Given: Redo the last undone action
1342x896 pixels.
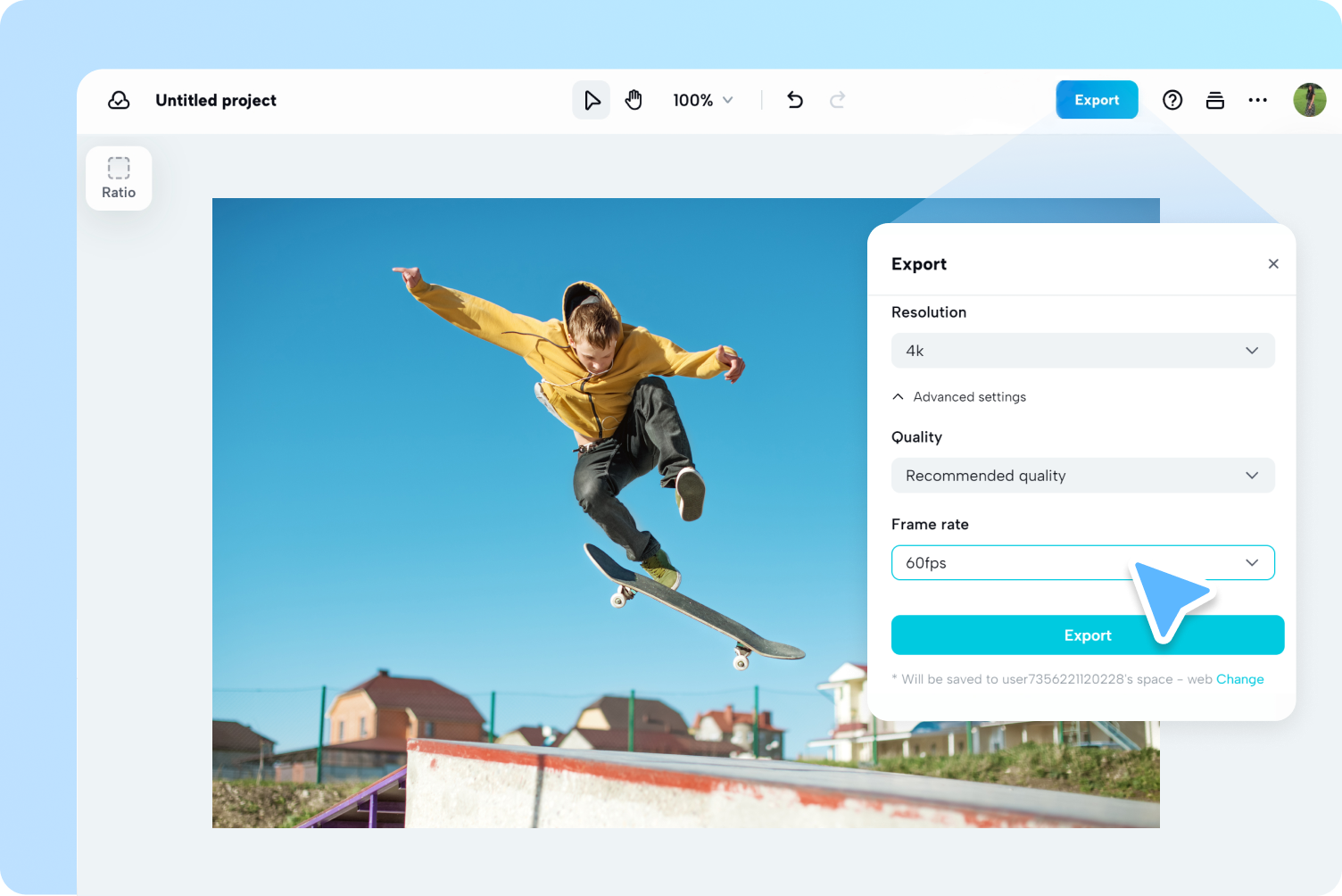Looking at the screenshot, I should point(837,100).
